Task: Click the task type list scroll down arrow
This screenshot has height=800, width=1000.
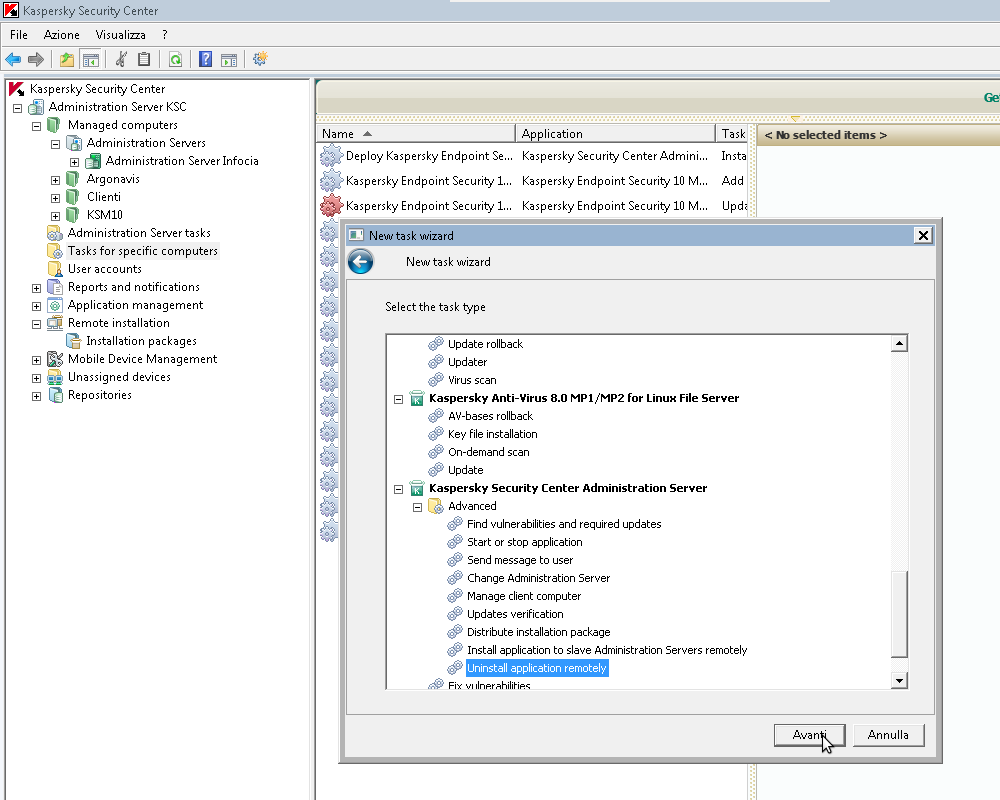Action: (x=899, y=681)
